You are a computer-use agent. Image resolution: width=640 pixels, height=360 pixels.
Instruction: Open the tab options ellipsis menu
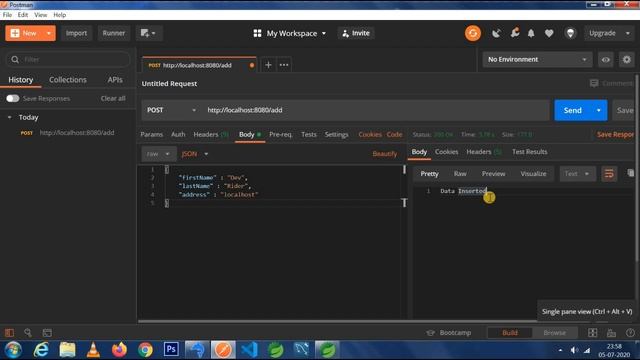pyautogui.click(x=284, y=65)
